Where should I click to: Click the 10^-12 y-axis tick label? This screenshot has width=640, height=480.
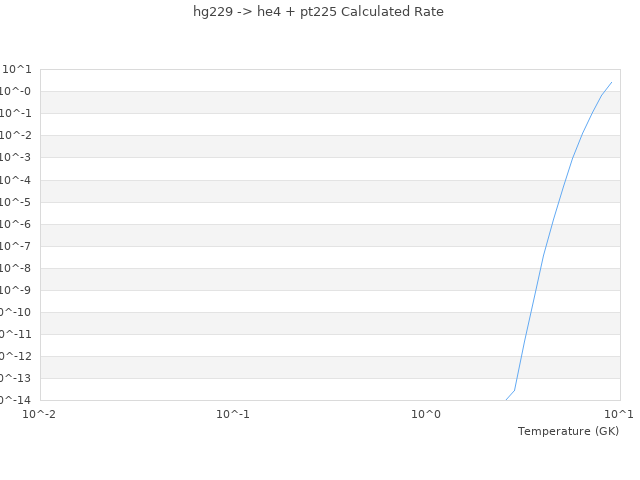click(x=14, y=356)
